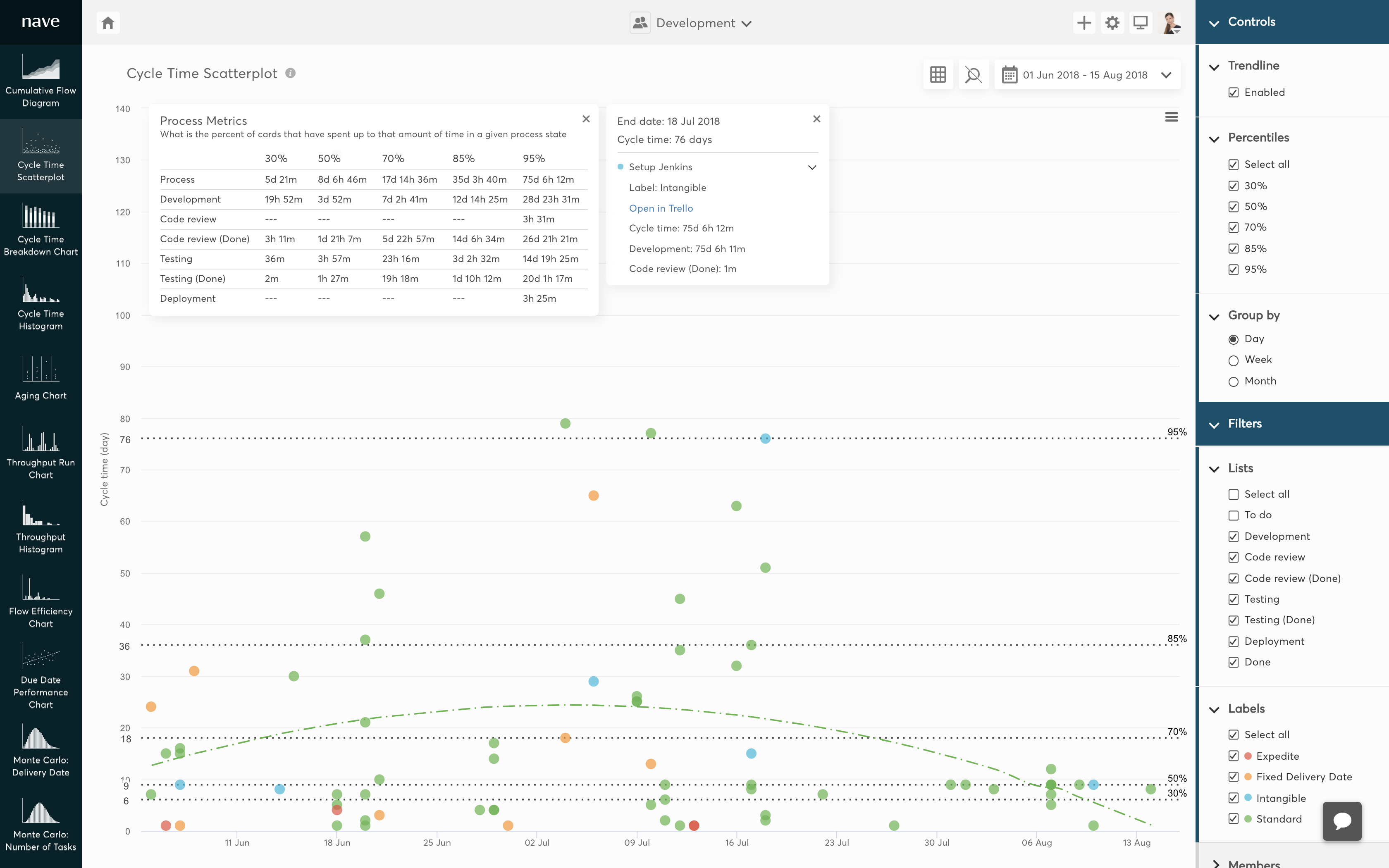Select Week in the Group by options
Image resolution: width=1389 pixels, height=868 pixels.
1235,359
